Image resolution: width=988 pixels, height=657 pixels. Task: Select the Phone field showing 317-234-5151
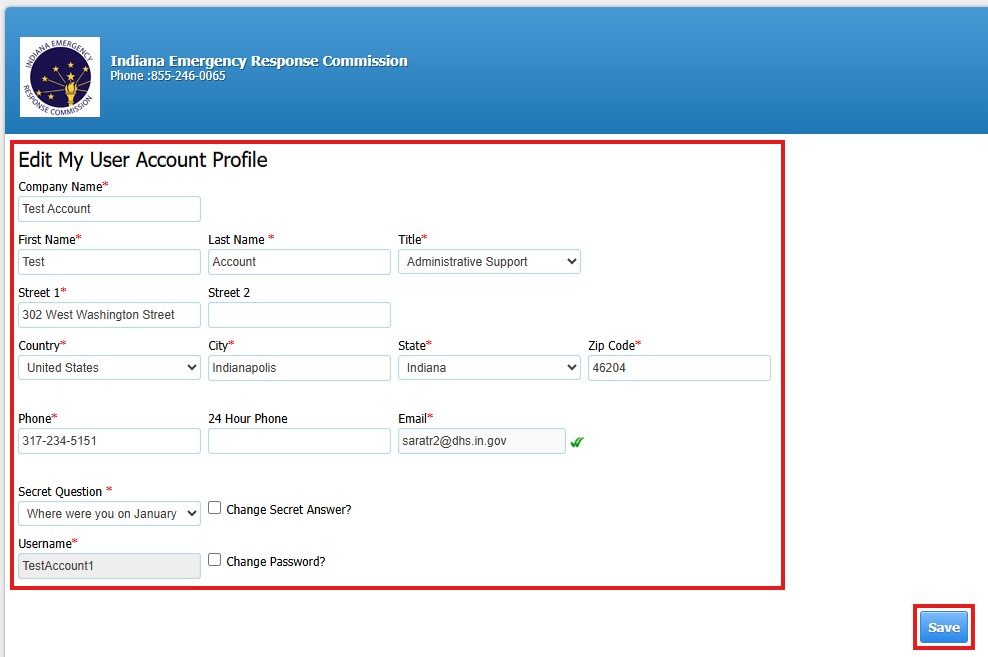(108, 441)
